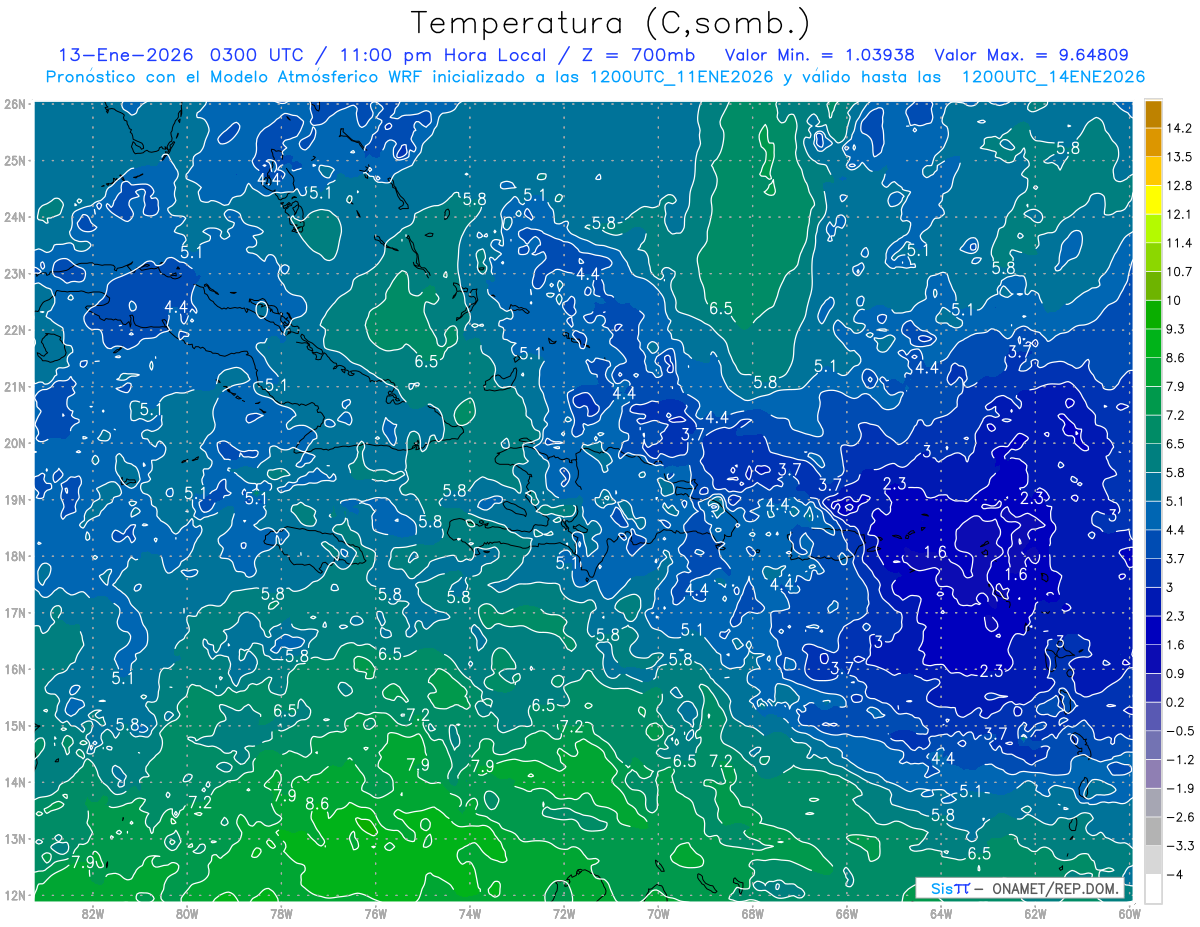Click the '15N' latitude axis label
Image resolution: width=1200 pixels, height=927 pixels.
15,726
